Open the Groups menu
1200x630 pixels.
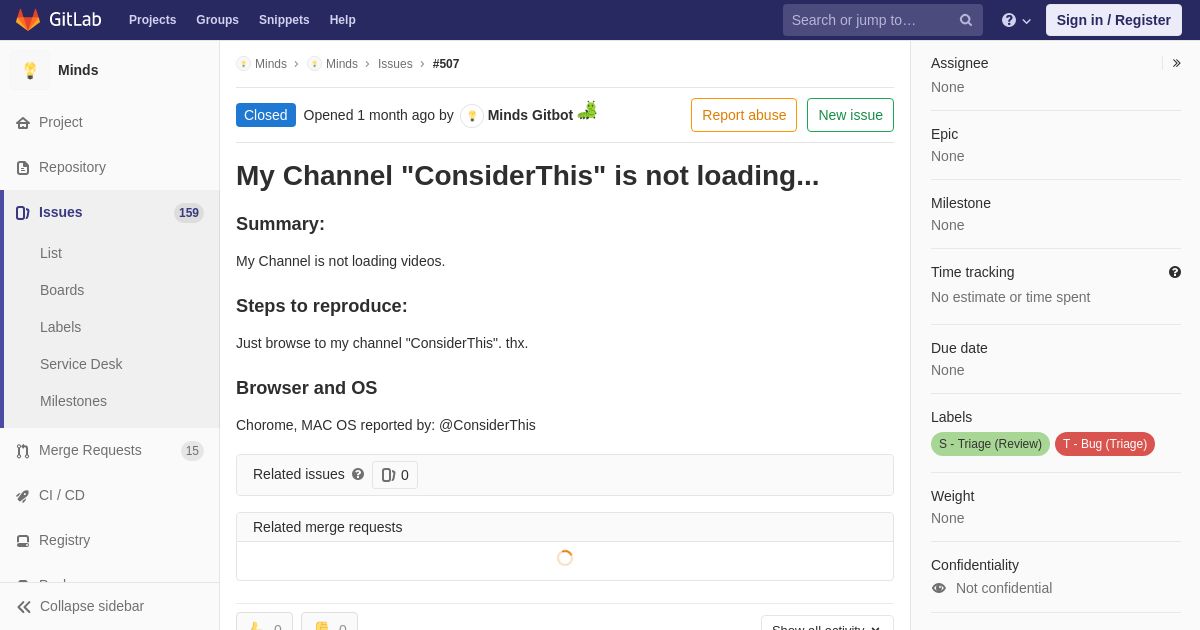coord(217,20)
